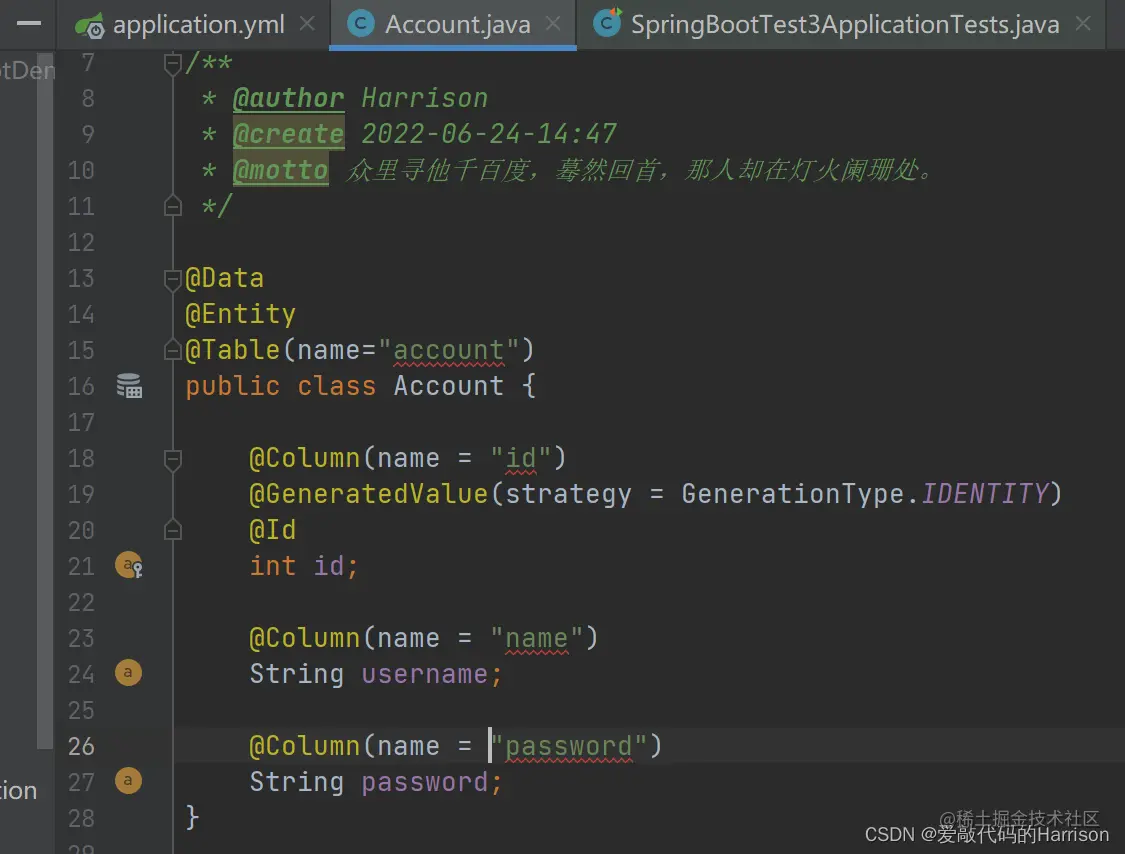Viewport: 1125px width, 854px height.
Task: Click the @author Javadoc tag
Action: click(x=288, y=98)
